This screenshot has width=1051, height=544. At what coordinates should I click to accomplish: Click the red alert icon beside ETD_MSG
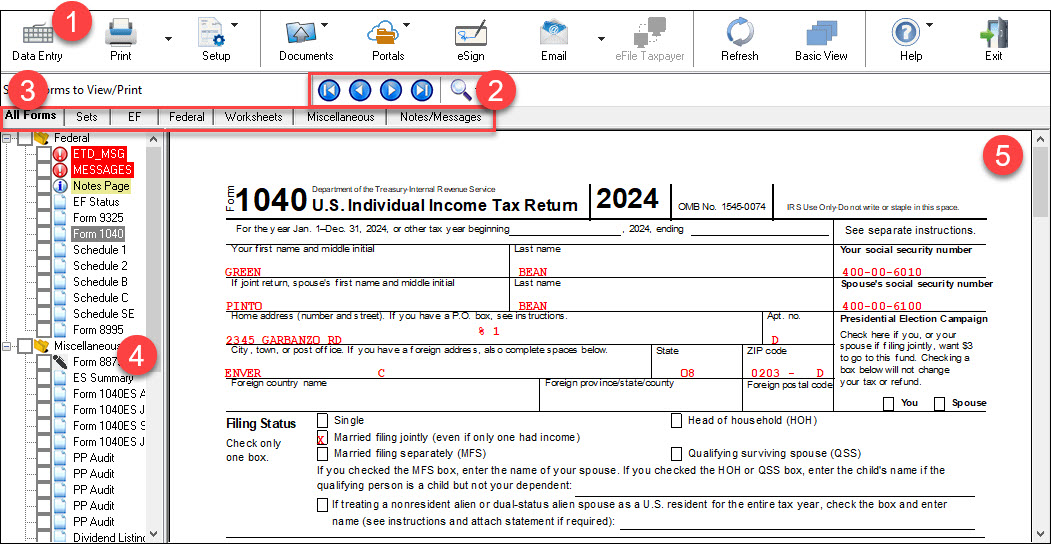(x=60, y=153)
